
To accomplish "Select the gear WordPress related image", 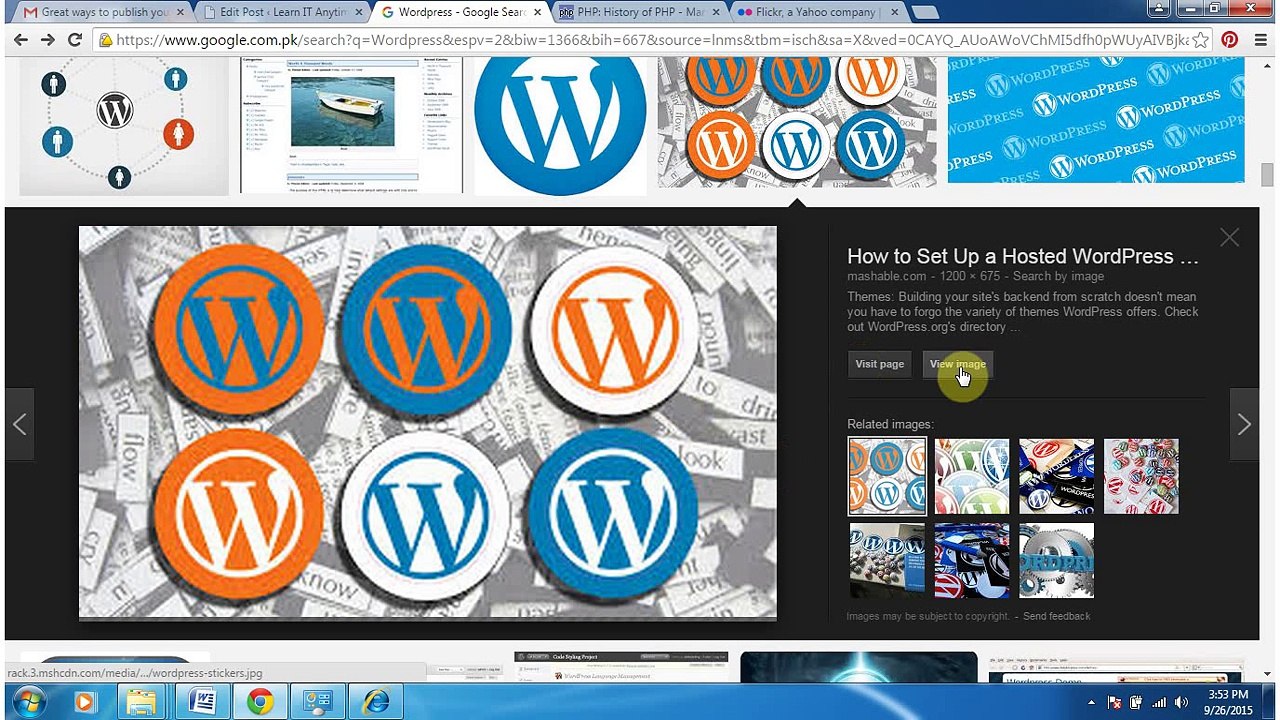I will point(1056,560).
